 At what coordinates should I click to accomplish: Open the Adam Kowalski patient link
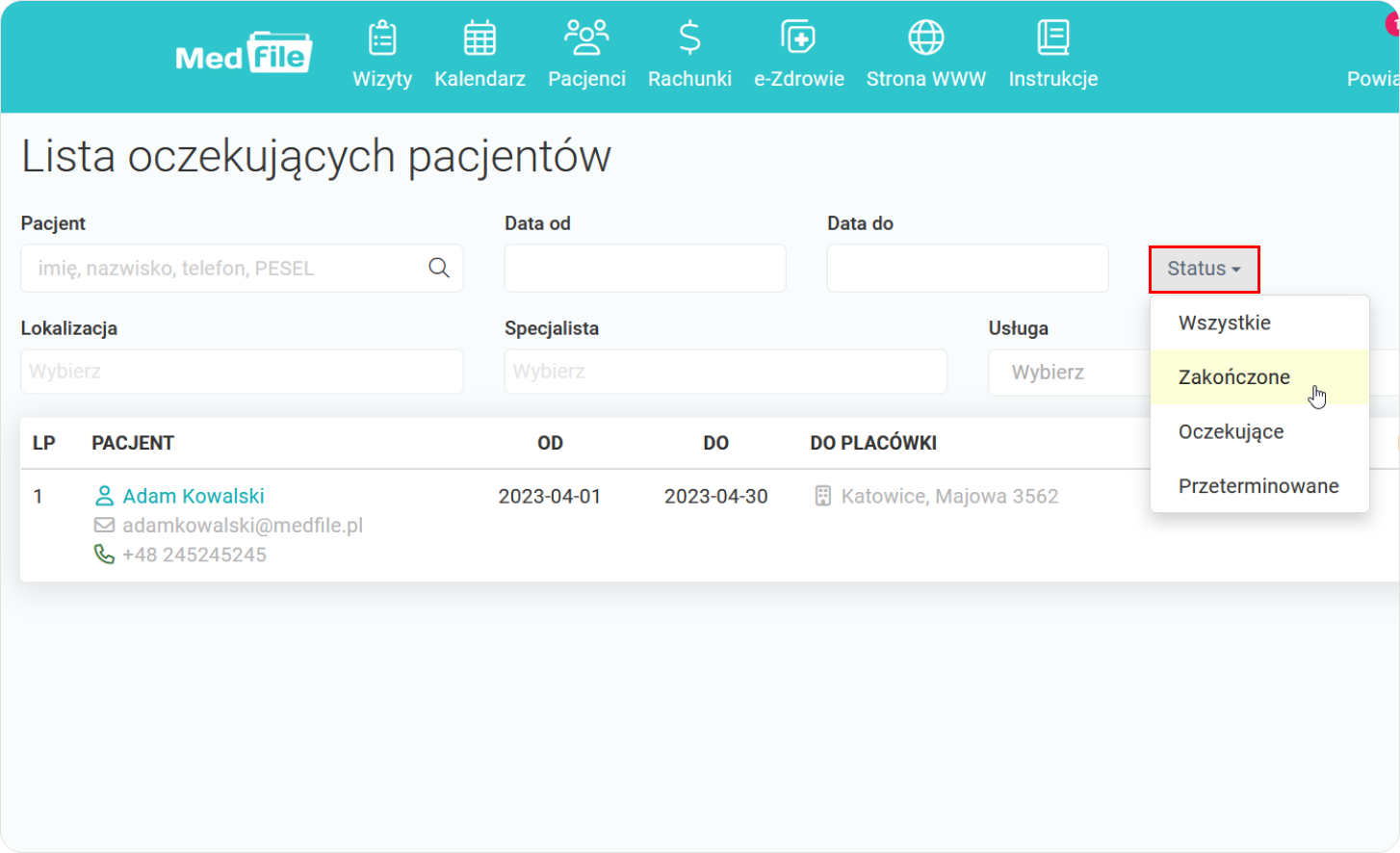tap(194, 496)
